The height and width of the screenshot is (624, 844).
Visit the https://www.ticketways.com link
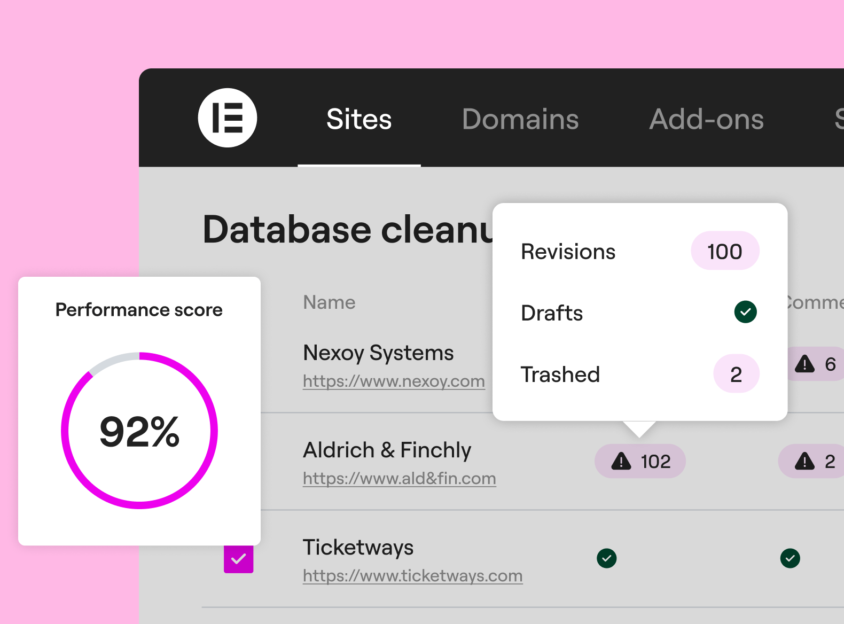pos(412,575)
